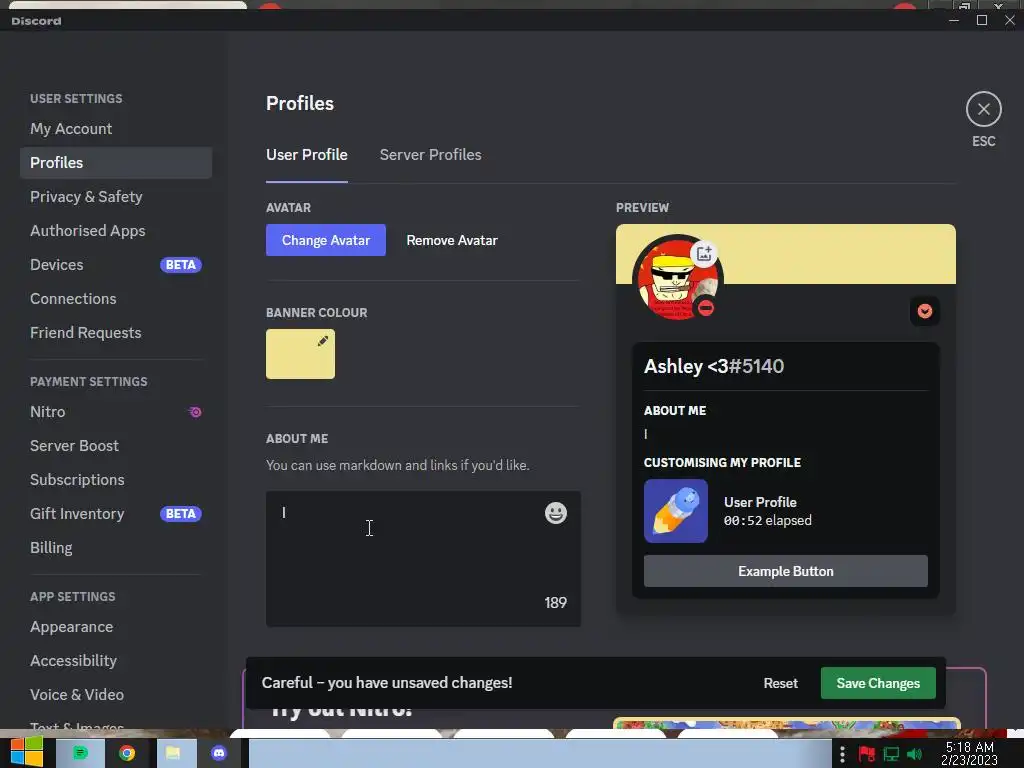
Task: Click the pencil edit icon on banner colour
Action: 323,341
